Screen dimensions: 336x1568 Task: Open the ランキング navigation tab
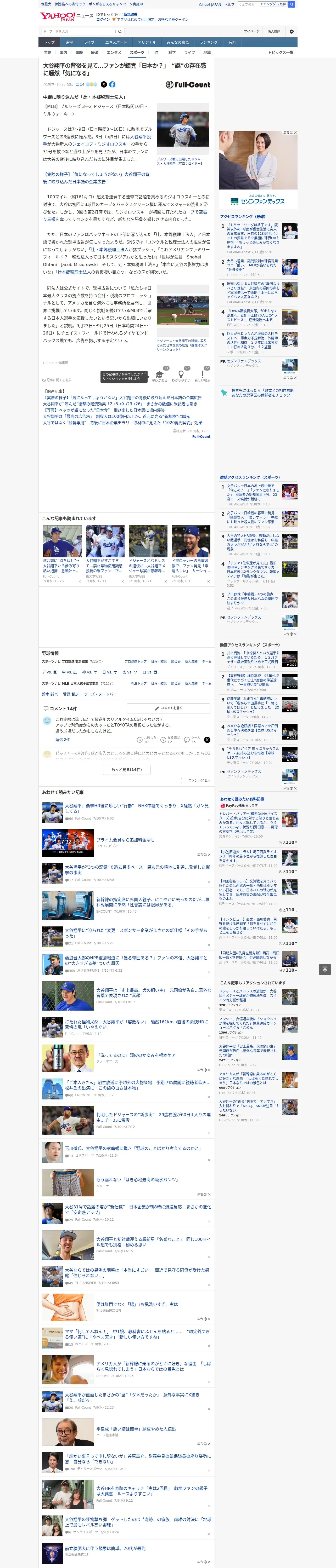[x=209, y=42]
